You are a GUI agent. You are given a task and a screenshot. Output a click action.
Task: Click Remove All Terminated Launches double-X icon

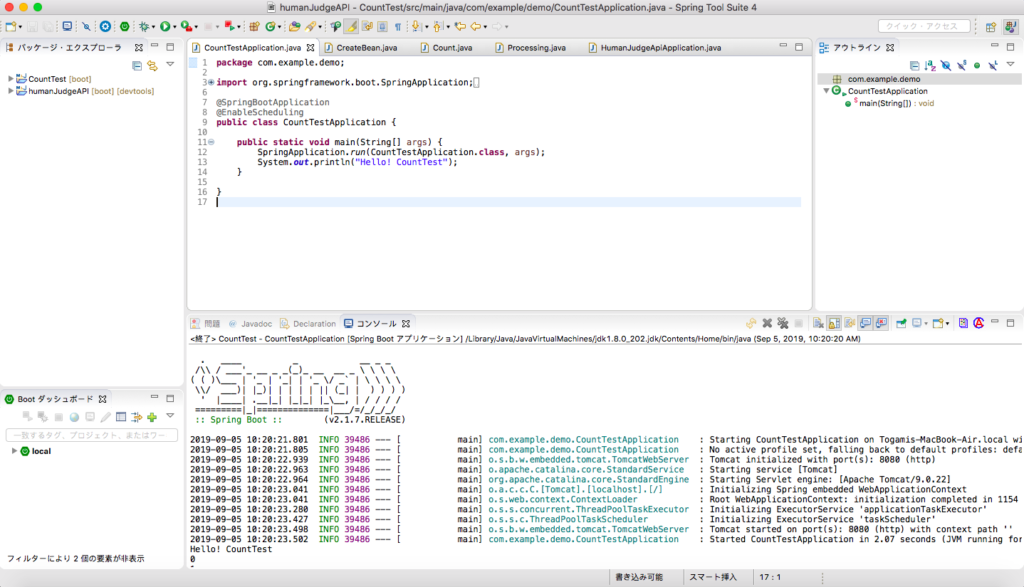point(784,324)
